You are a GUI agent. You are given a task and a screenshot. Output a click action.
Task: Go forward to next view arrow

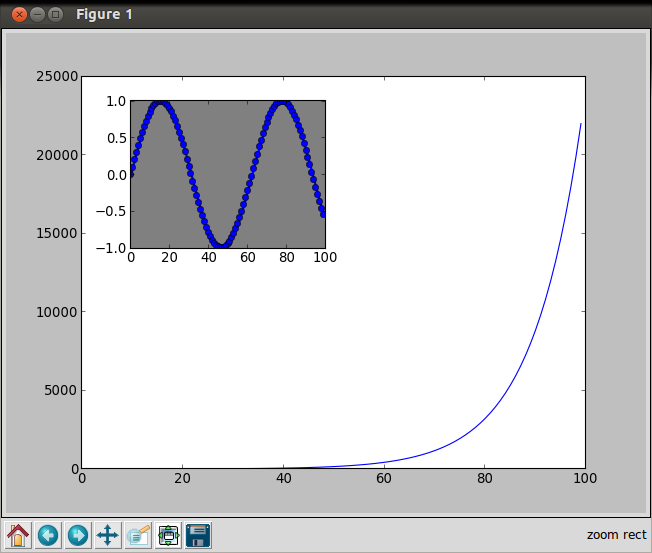pyautogui.click(x=78, y=535)
